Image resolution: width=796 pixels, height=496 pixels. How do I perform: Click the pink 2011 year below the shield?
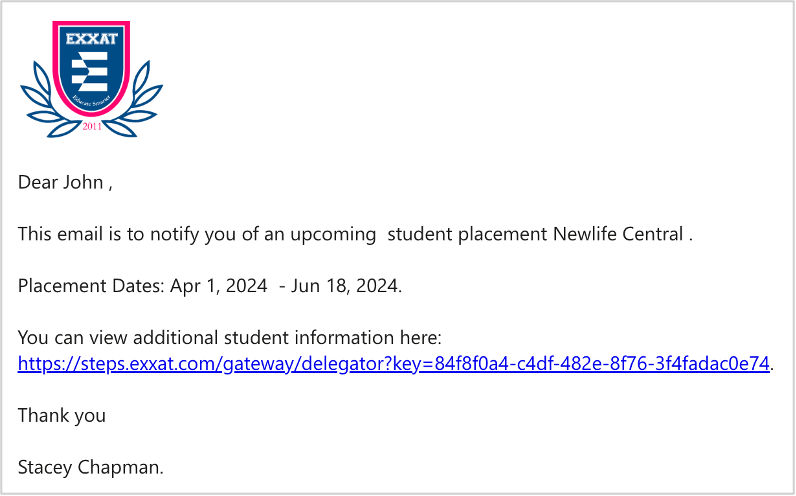92,125
